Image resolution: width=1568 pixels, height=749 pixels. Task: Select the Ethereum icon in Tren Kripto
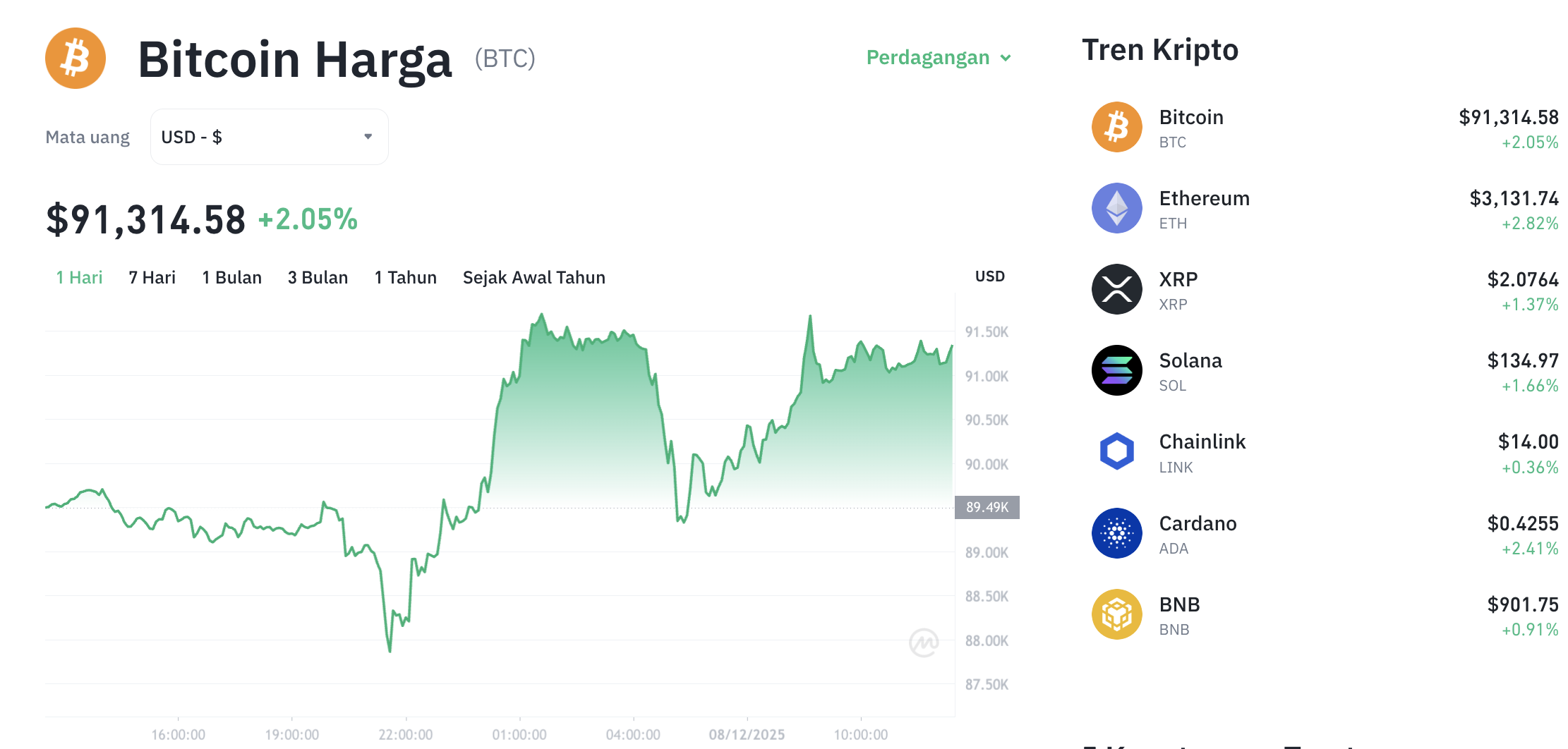(1116, 208)
